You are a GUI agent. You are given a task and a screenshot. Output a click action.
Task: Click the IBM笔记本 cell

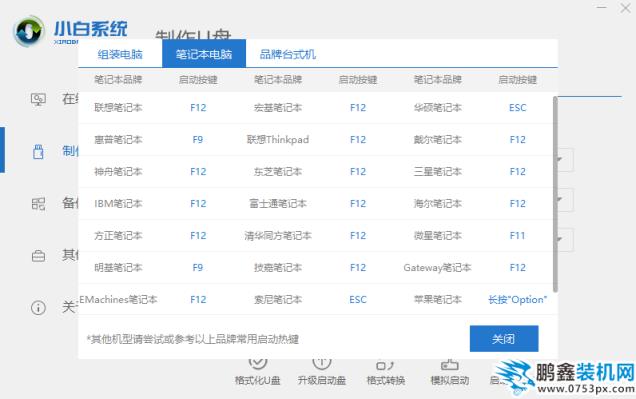pyautogui.click(x=118, y=204)
